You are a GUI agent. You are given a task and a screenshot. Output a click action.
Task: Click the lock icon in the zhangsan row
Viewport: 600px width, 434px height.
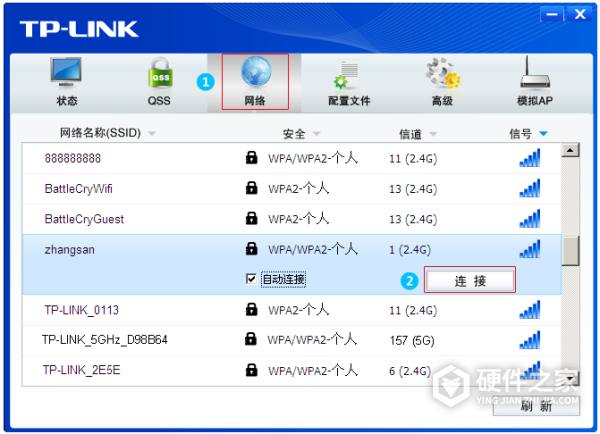pyautogui.click(x=251, y=248)
